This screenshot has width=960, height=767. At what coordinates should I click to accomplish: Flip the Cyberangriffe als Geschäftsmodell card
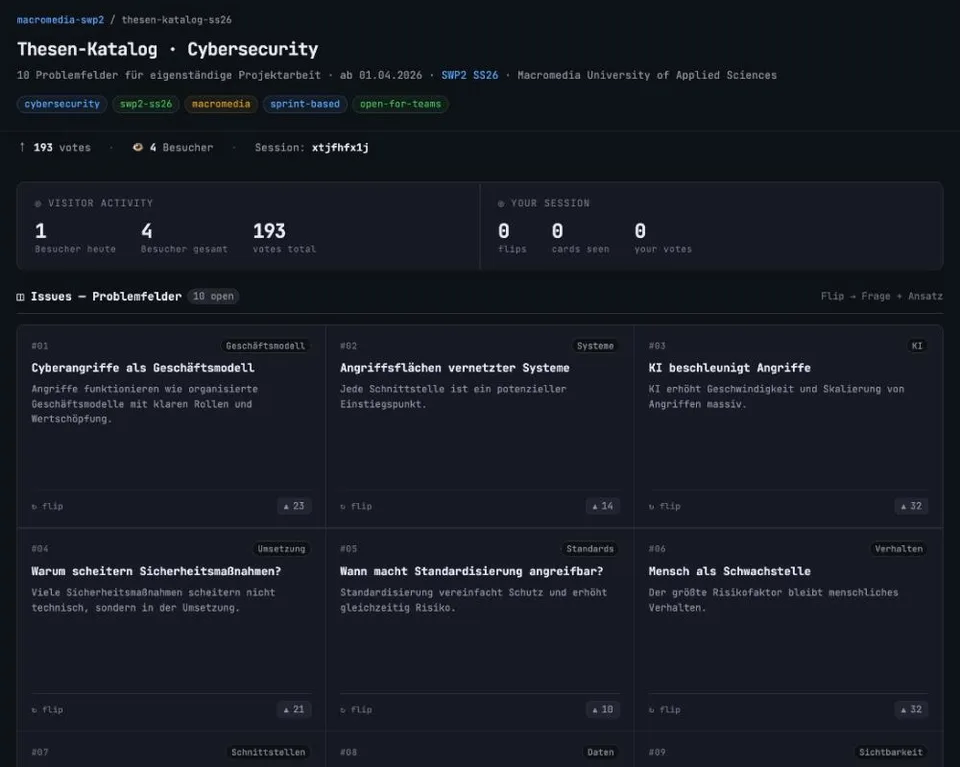(47, 506)
